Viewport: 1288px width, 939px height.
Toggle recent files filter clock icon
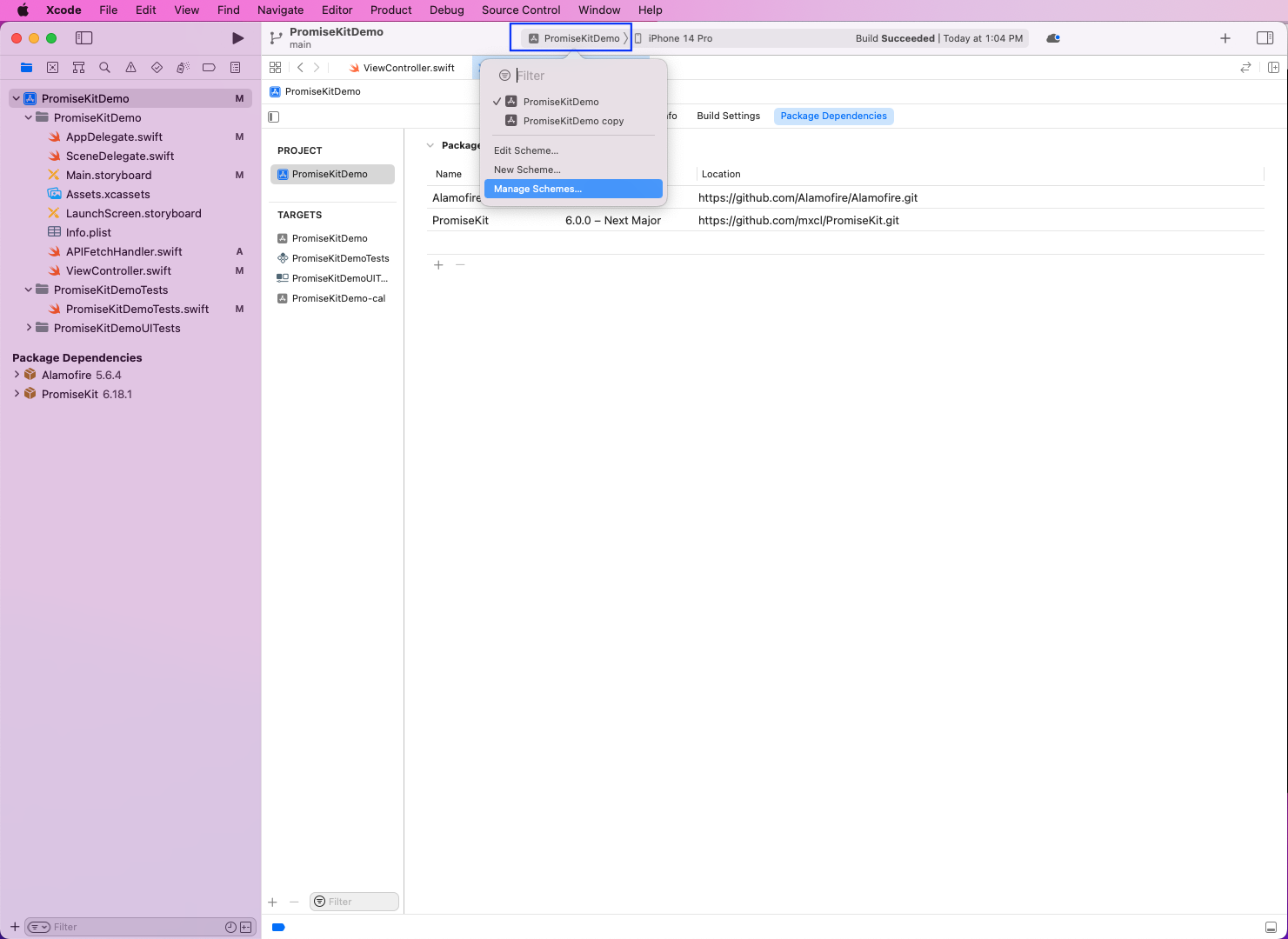[x=230, y=927]
